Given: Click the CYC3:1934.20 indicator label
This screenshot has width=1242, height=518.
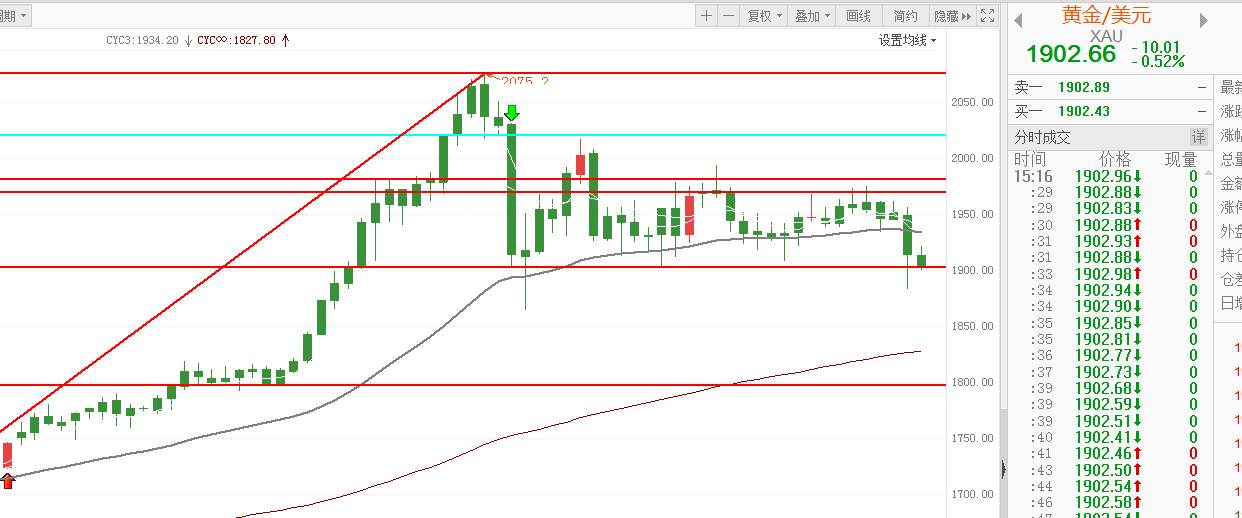Looking at the screenshot, I should [142, 41].
